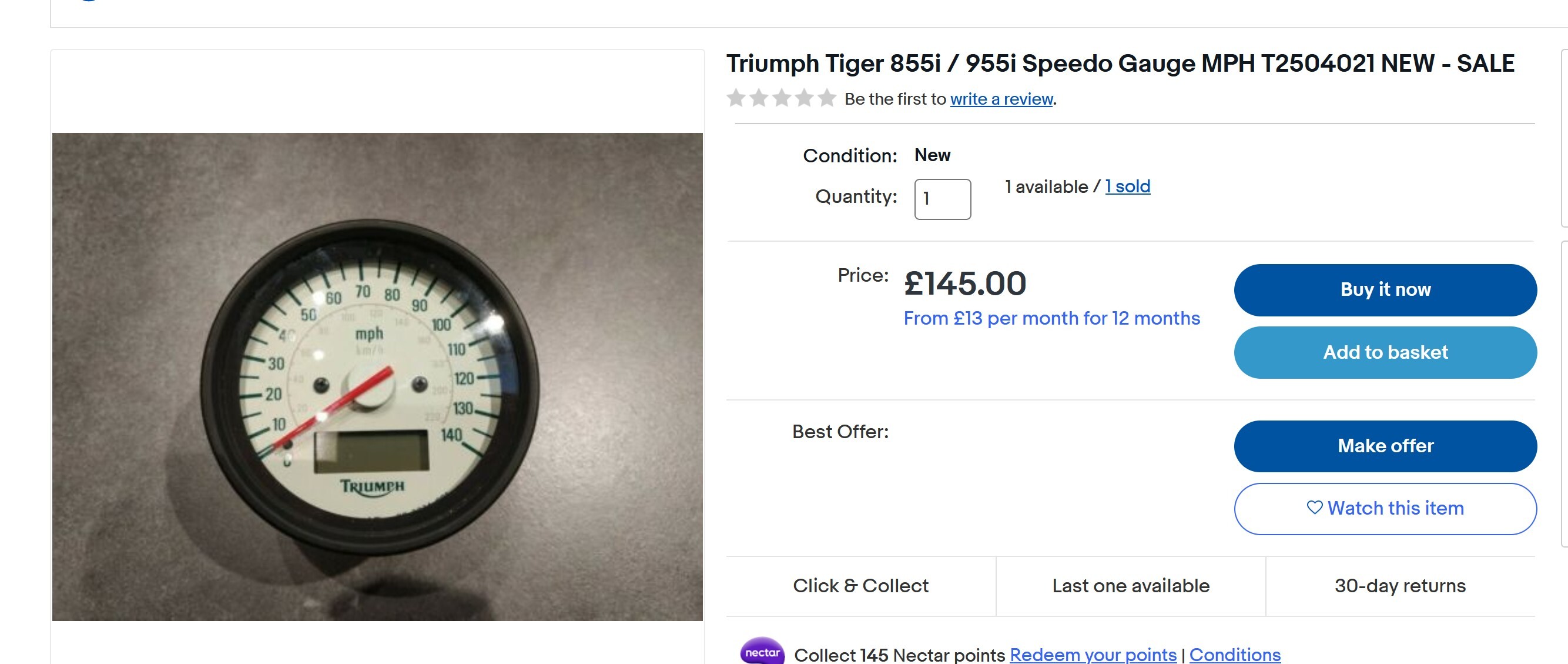Click the 'Last one available' info cell
The height and width of the screenshot is (664, 1568).
click(1130, 585)
